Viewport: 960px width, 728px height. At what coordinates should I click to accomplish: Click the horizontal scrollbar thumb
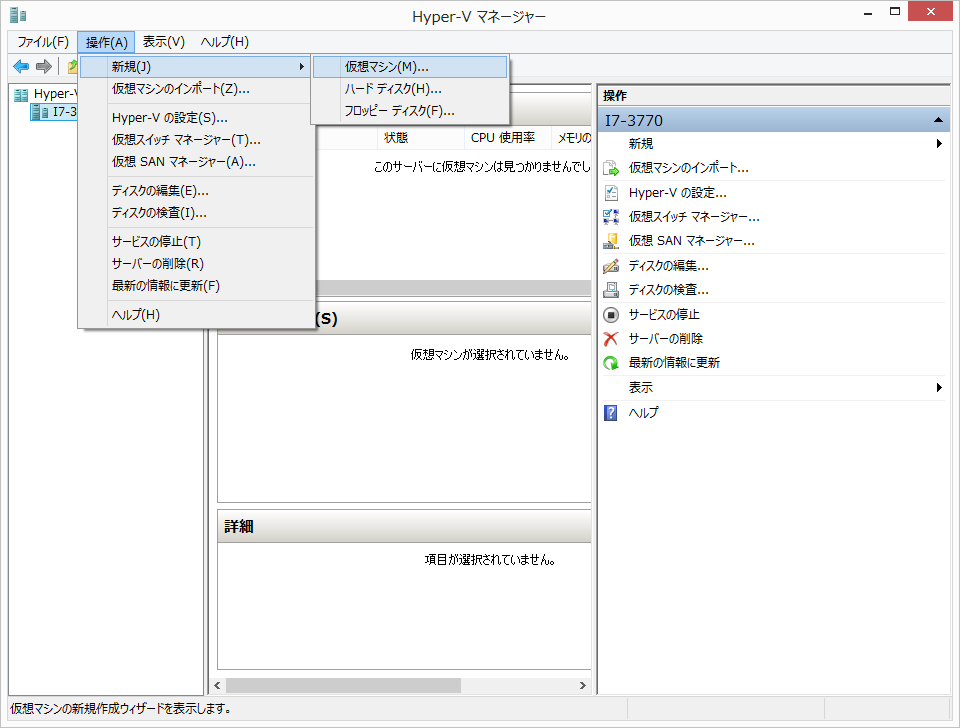tap(343, 686)
